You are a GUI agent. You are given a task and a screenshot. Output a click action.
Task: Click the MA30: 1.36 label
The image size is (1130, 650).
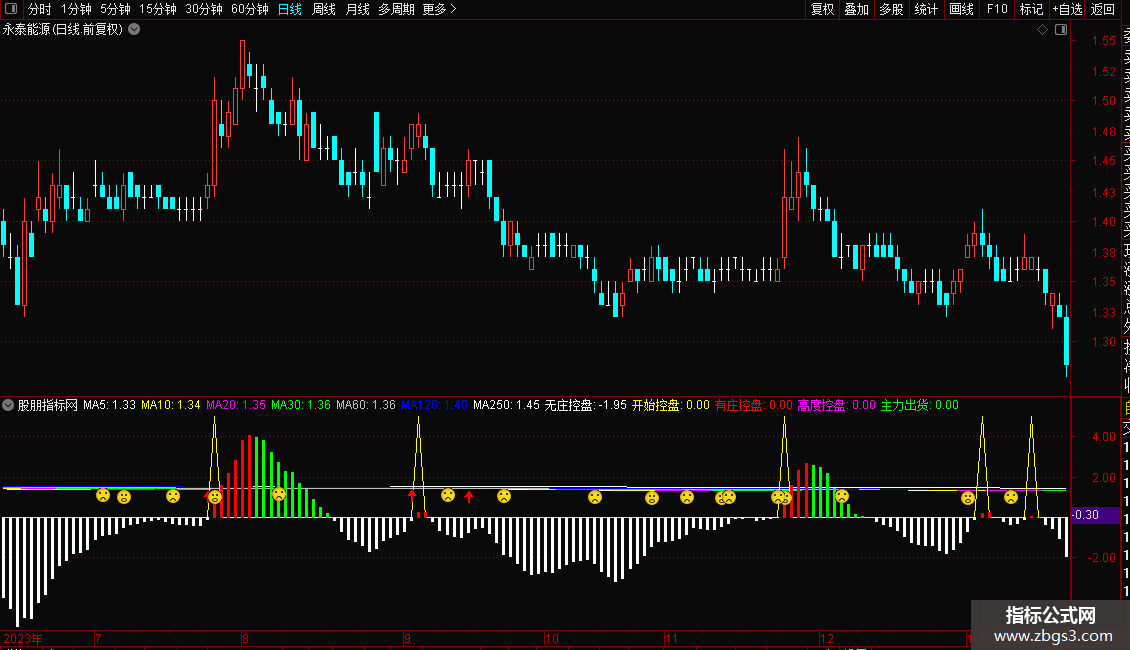(301, 405)
